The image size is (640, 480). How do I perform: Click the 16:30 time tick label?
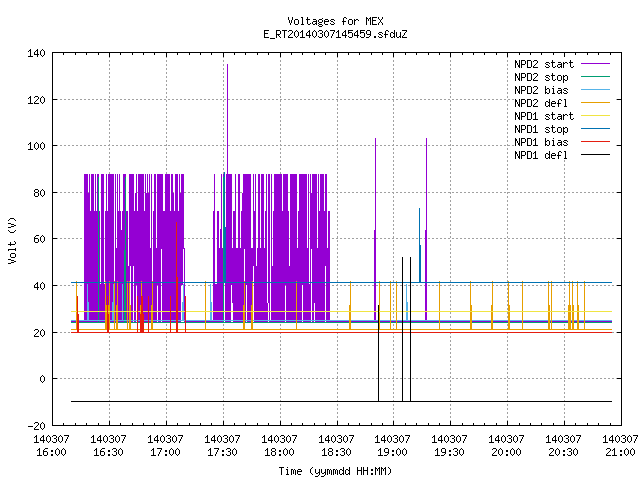108,452
